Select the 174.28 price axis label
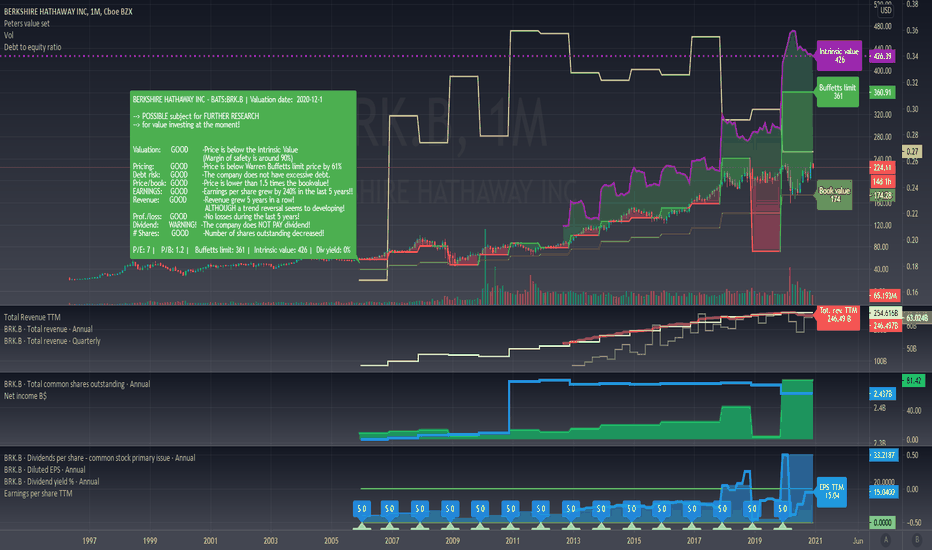The height and width of the screenshot is (550, 932). click(883, 195)
